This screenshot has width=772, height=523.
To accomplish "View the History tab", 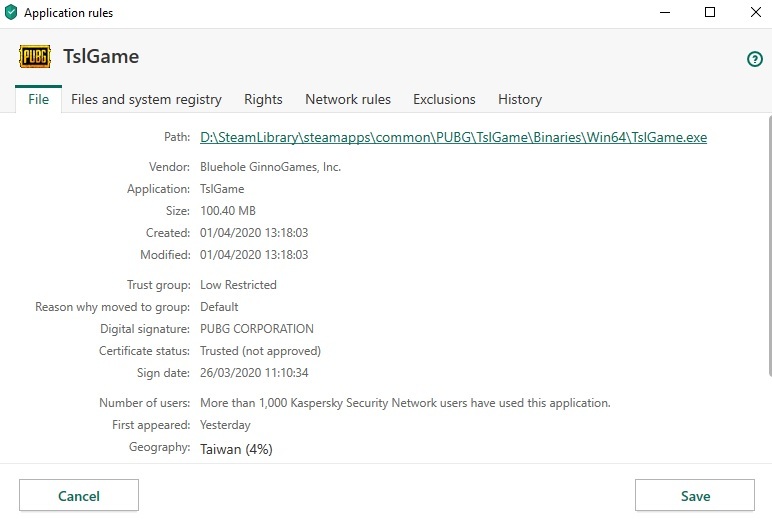I will coord(519,99).
